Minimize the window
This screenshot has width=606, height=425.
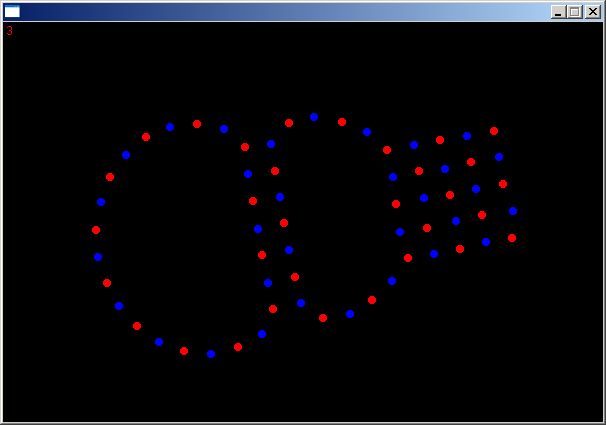558,12
